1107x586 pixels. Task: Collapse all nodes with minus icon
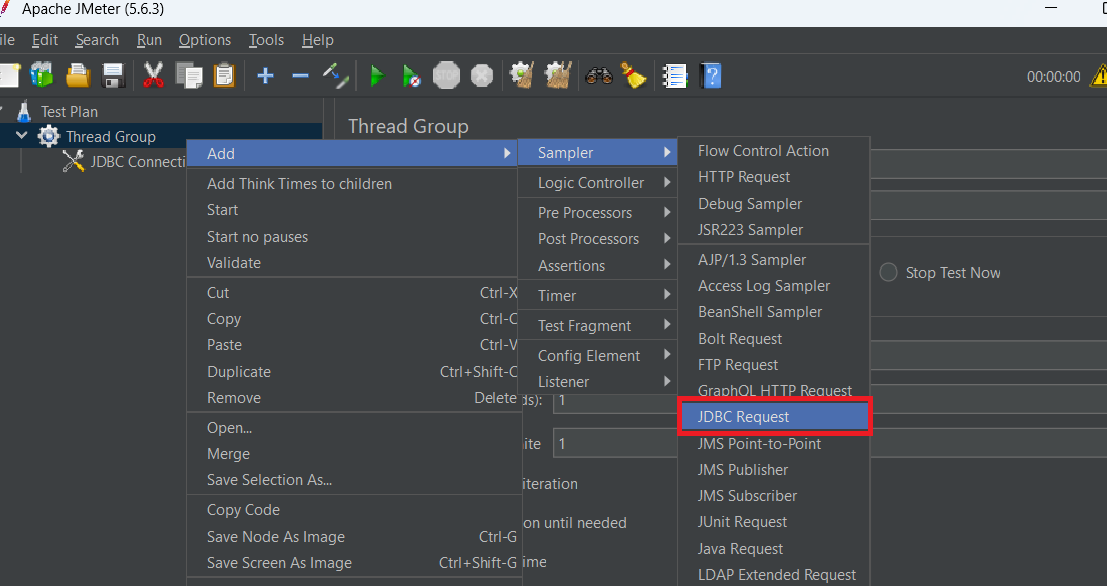pos(300,76)
